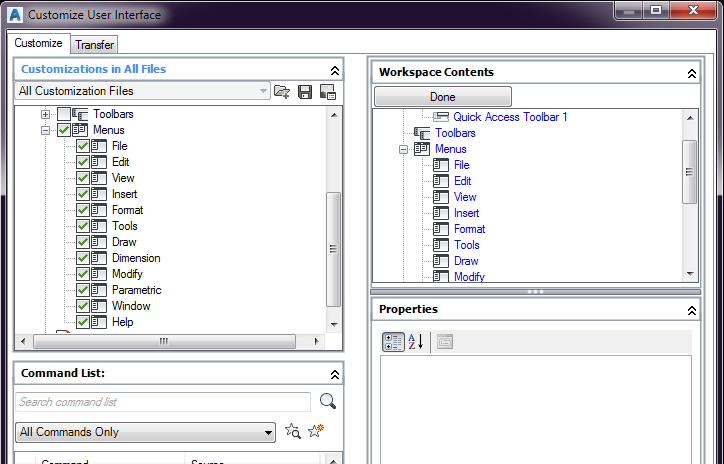This screenshot has width=724, height=464.
Task: Click the left tree scroll-down arrow
Action: click(x=334, y=325)
